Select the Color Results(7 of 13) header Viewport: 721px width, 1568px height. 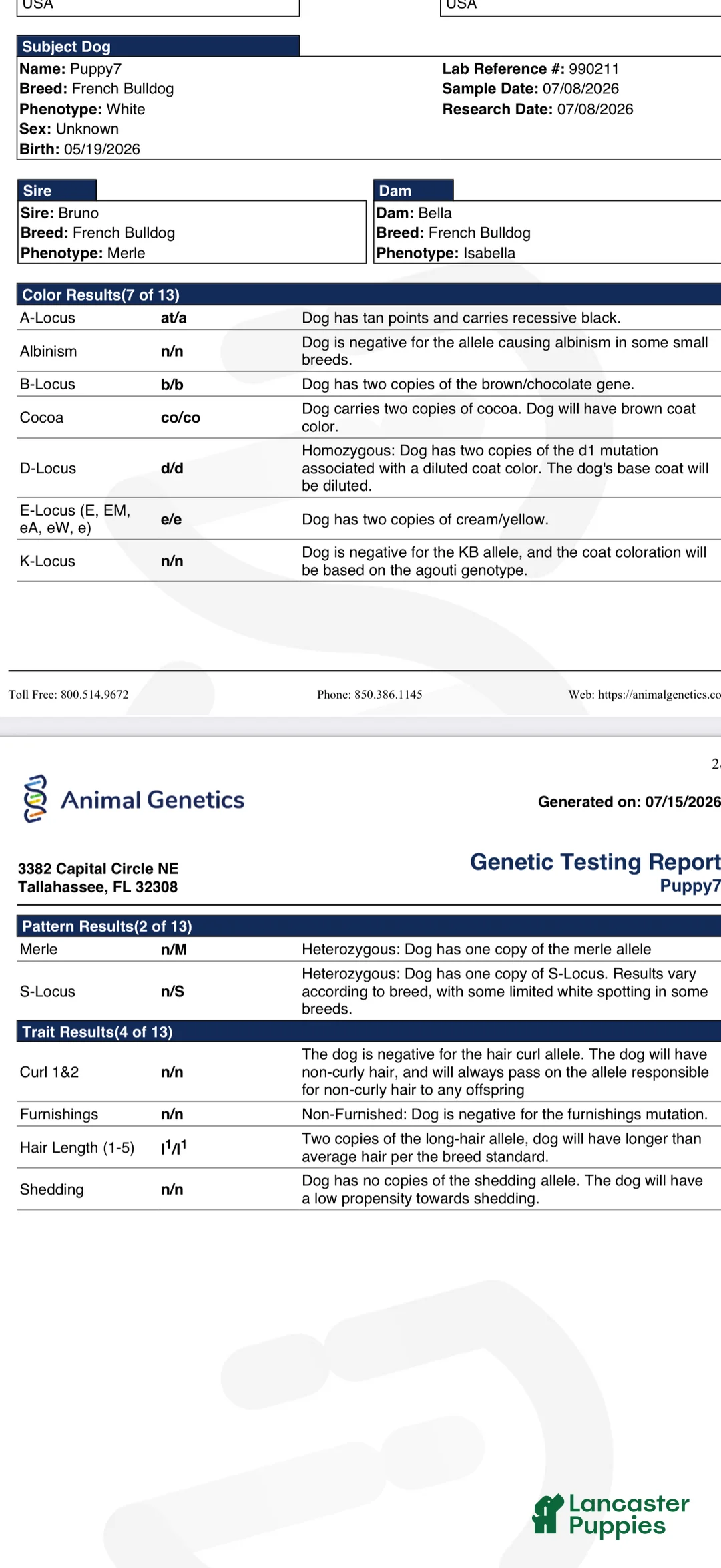point(369,295)
